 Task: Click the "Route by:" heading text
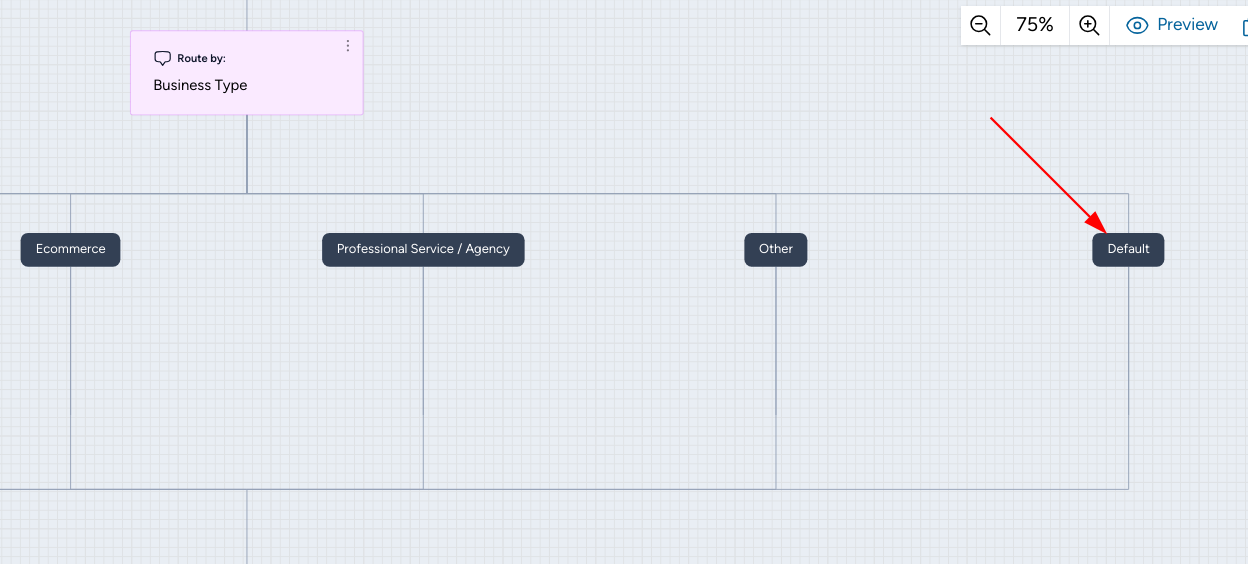(x=201, y=59)
